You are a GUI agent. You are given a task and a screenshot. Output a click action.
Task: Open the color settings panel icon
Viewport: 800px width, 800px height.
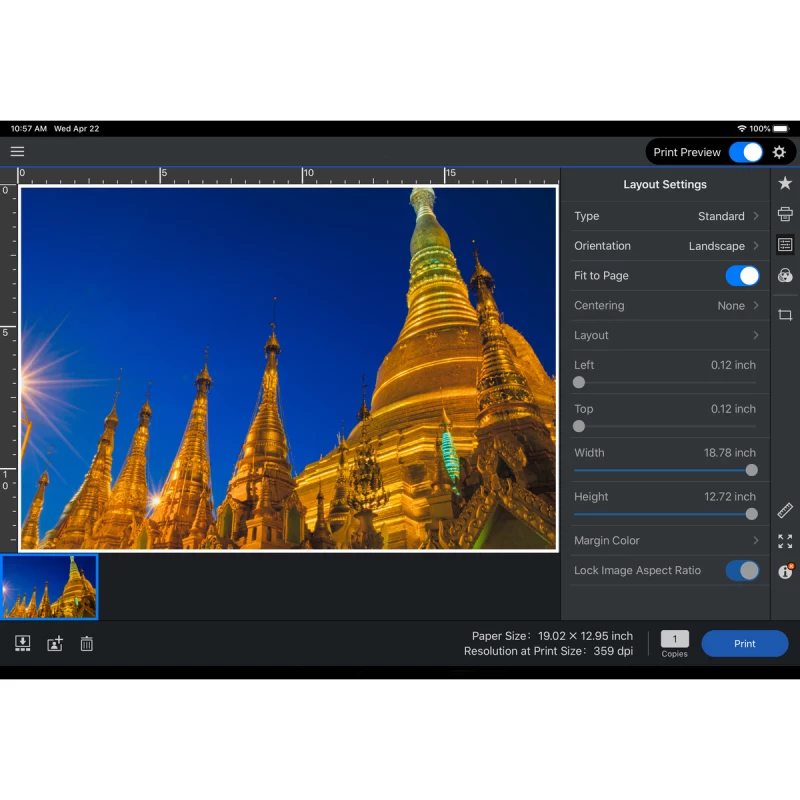click(785, 276)
